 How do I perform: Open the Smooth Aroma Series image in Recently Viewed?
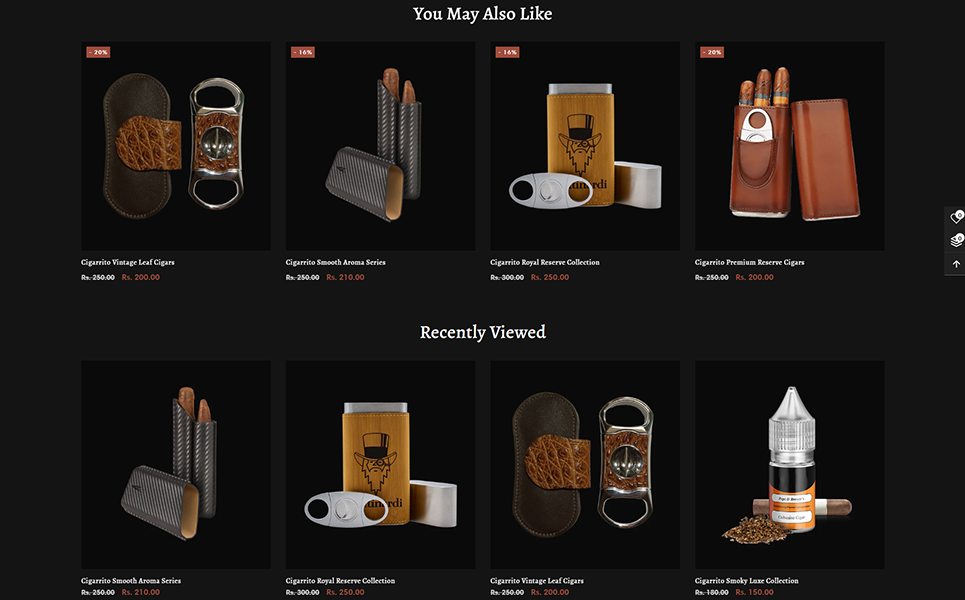[x=176, y=465]
